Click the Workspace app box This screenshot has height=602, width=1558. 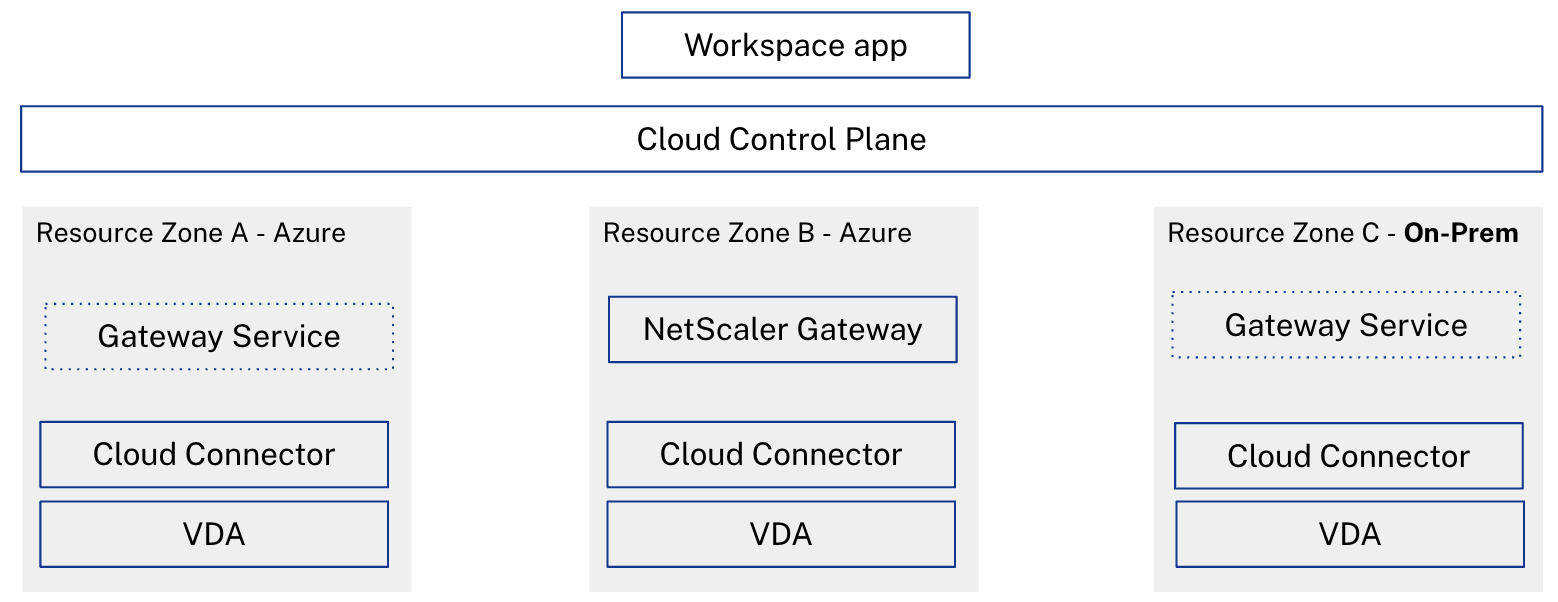[x=795, y=45]
